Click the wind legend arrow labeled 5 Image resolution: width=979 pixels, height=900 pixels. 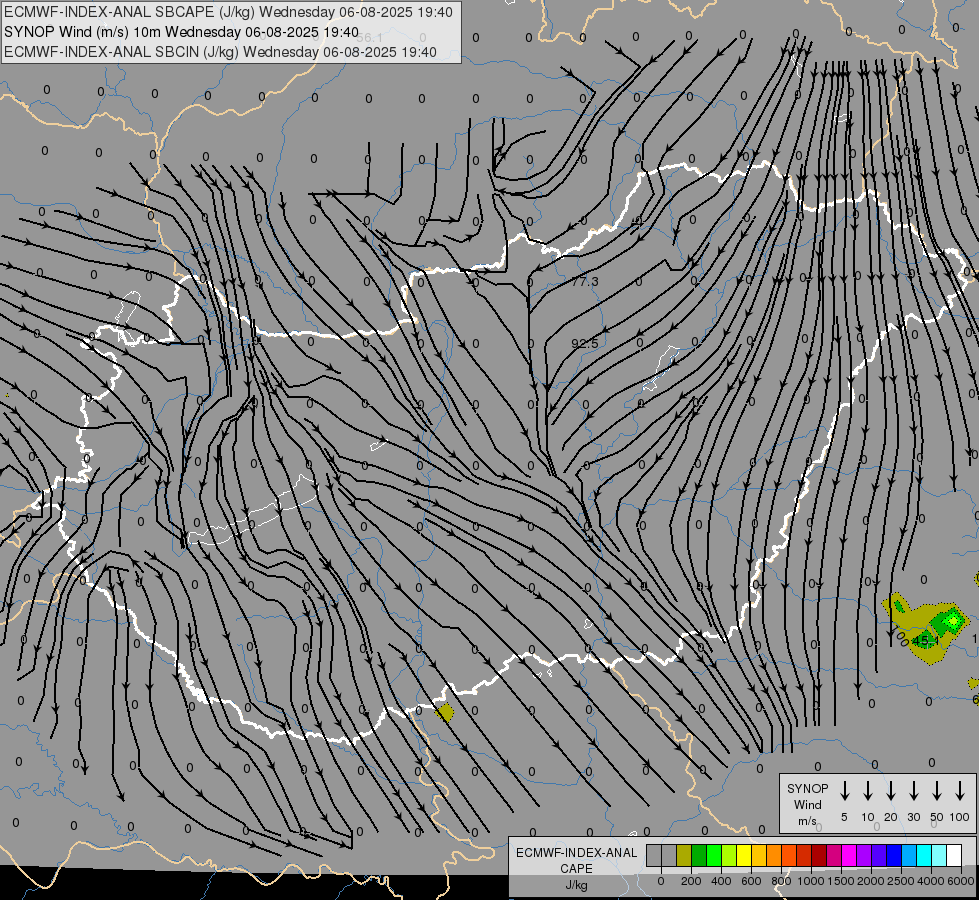tap(844, 791)
